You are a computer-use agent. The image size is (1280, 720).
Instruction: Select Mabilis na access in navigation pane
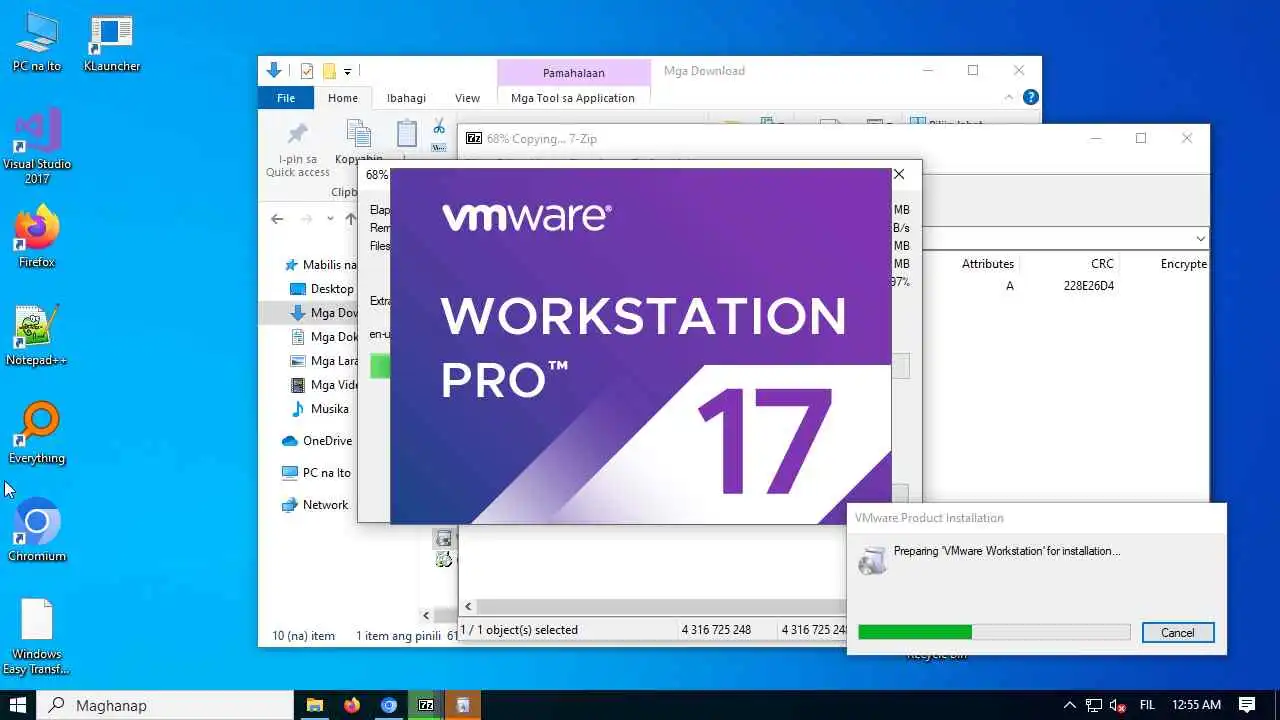[321, 265]
